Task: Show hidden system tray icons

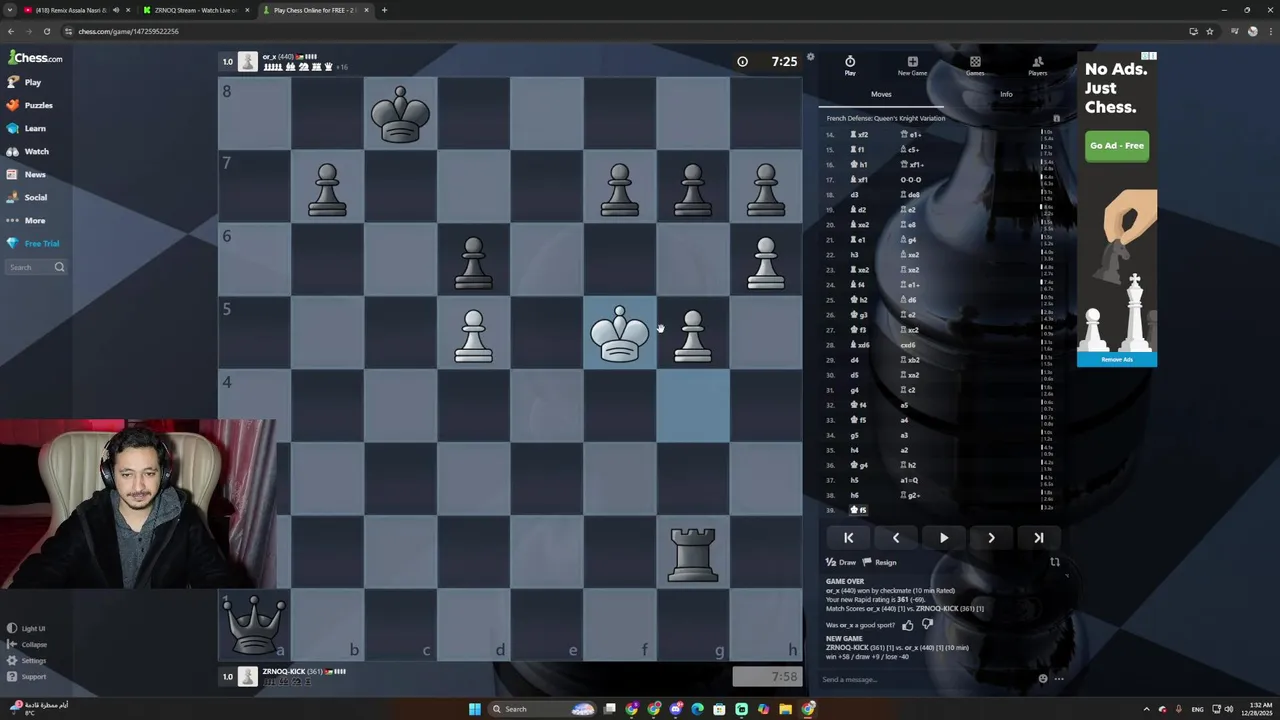Action: [x=1146, y=709]
